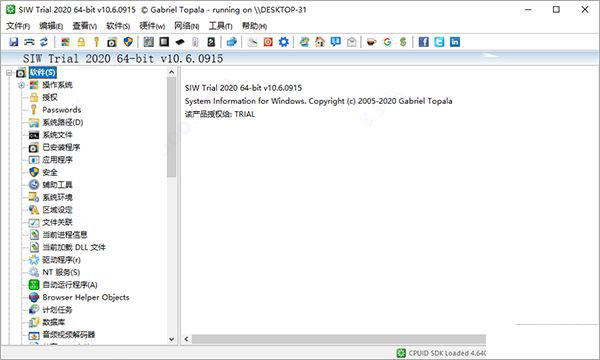
Task: Select the 辅助工具 tree item
Action: (57, 185)
